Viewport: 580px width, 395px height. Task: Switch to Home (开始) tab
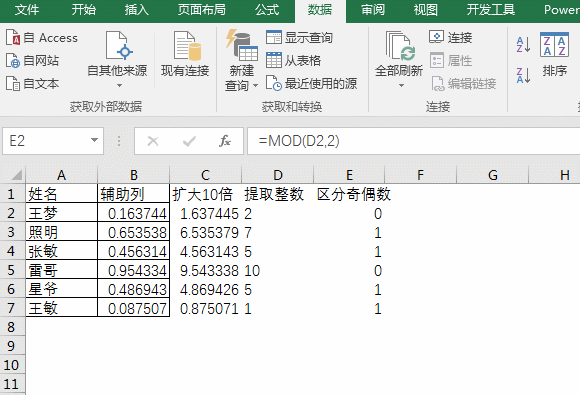click(83, 10)
